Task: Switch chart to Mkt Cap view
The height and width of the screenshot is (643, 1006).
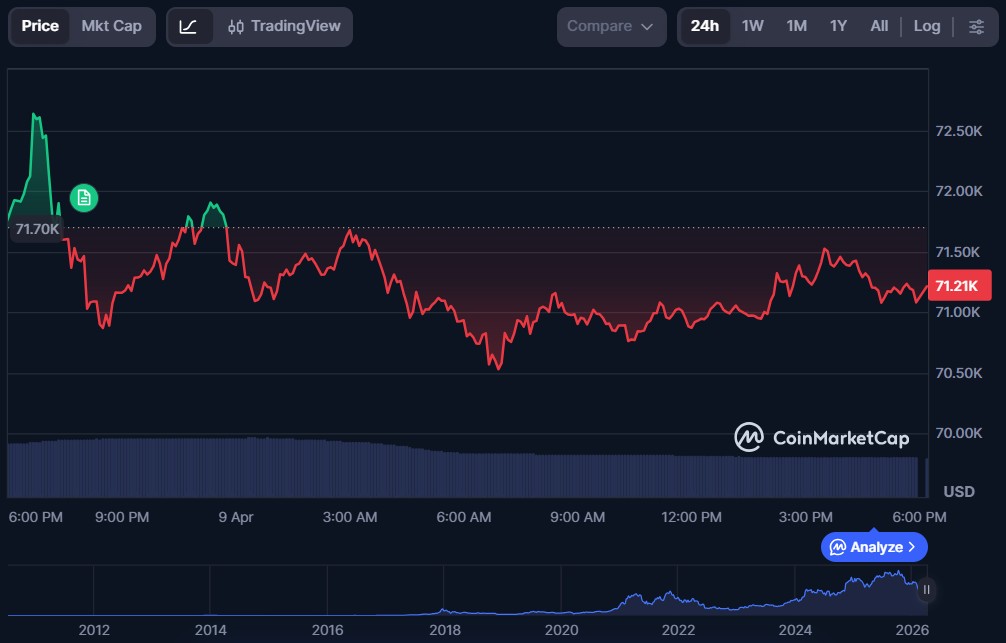Action: pyautogui.click(x=112, y=26)
